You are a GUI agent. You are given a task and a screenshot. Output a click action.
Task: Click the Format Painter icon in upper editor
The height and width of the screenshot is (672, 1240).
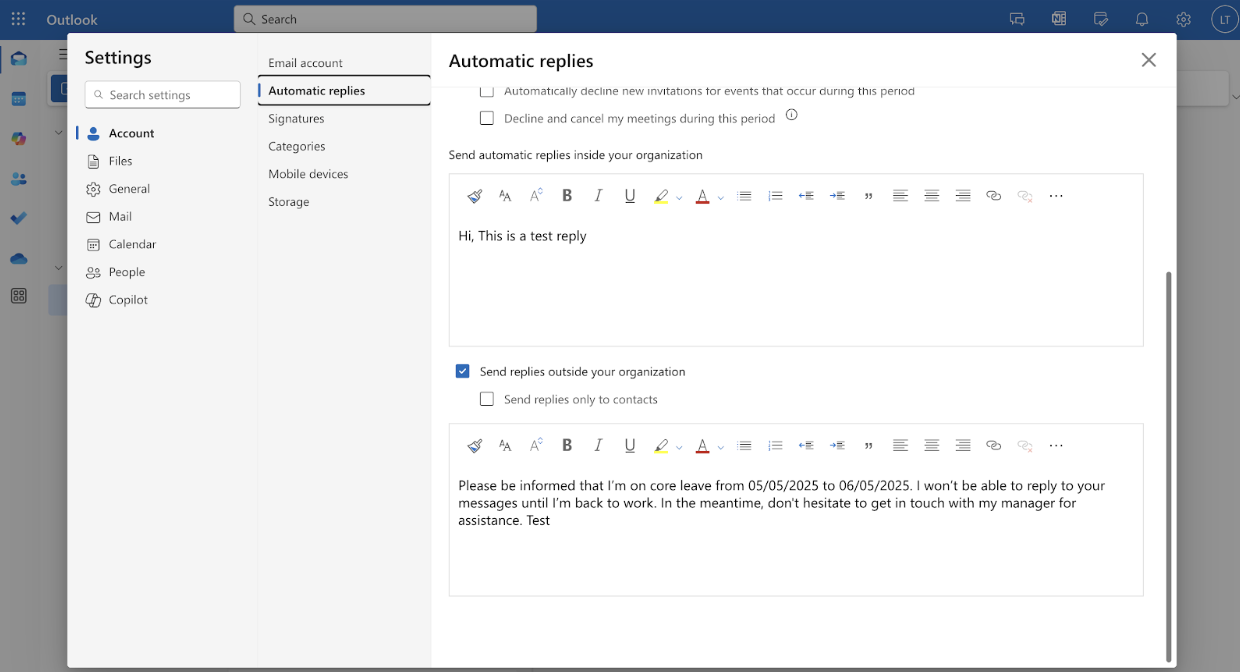(x=475, y=196)
